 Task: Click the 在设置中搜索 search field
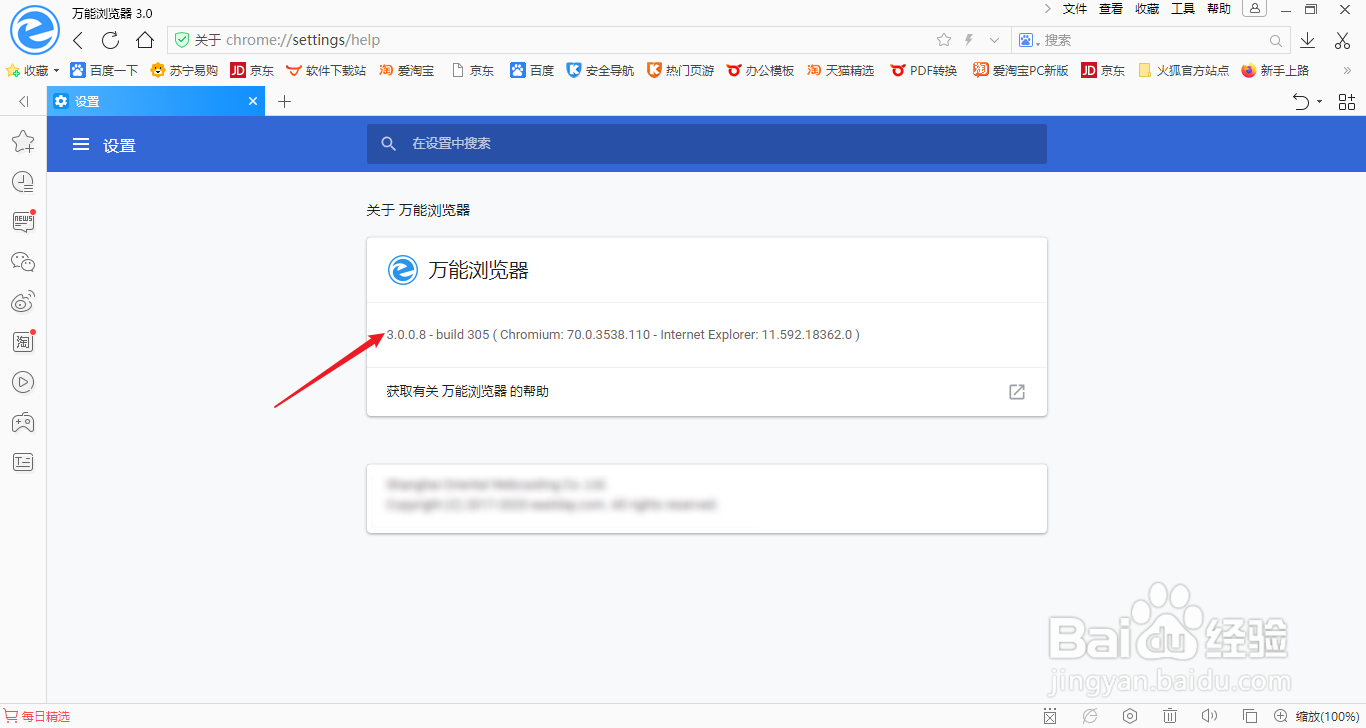tap(706, 144)
